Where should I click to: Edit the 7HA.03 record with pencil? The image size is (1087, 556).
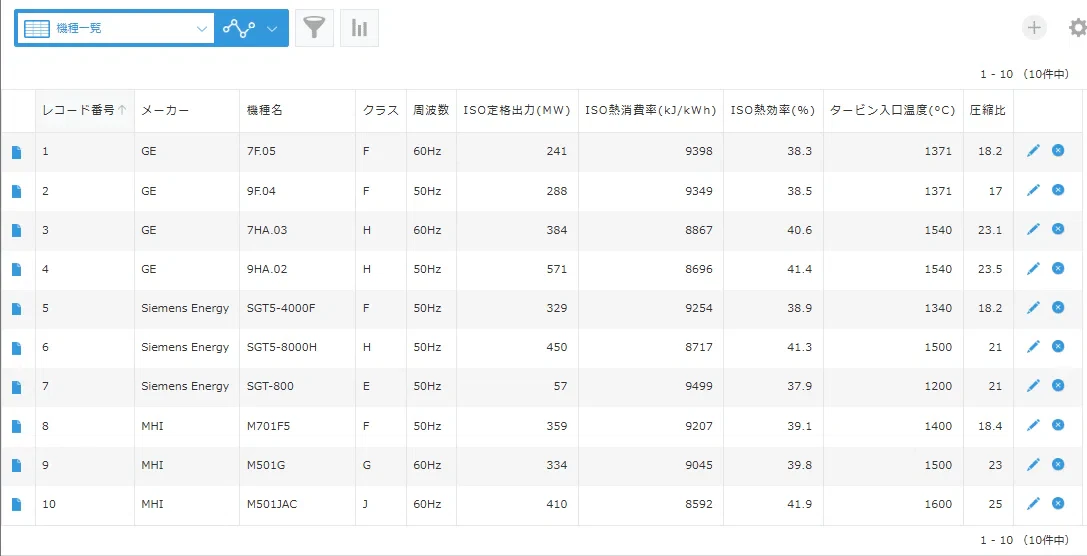pos(1033,229)
